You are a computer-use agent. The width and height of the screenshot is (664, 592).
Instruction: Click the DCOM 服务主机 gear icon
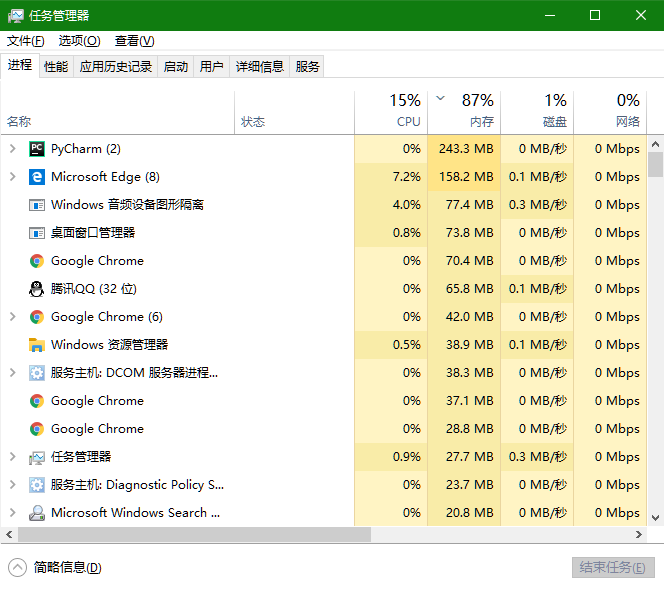[37, 373]
